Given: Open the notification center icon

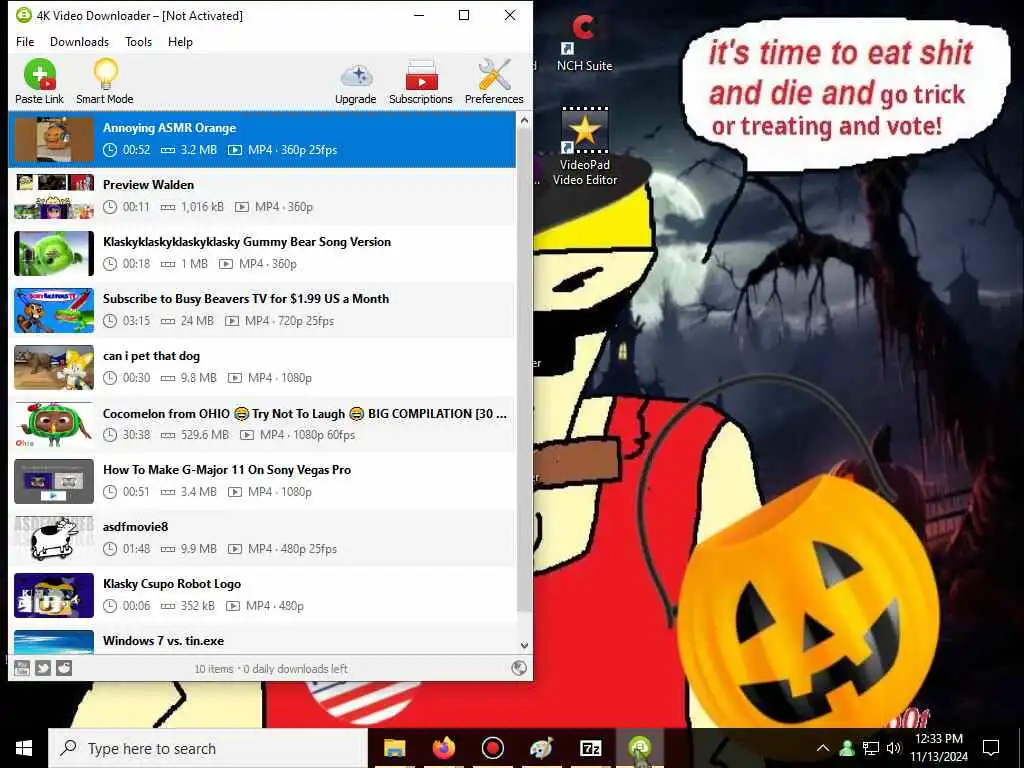Looking at the screenshot, I should click(991, 748).
